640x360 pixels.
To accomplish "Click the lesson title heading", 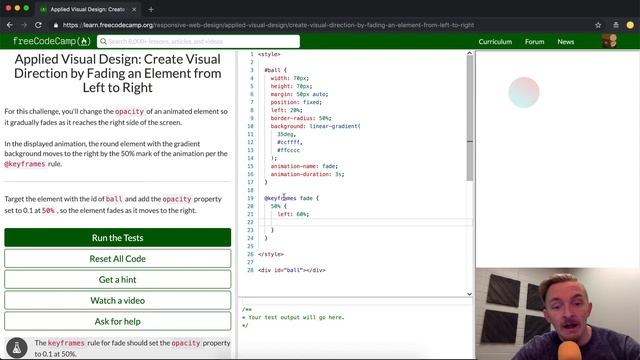I will point(118,73).
